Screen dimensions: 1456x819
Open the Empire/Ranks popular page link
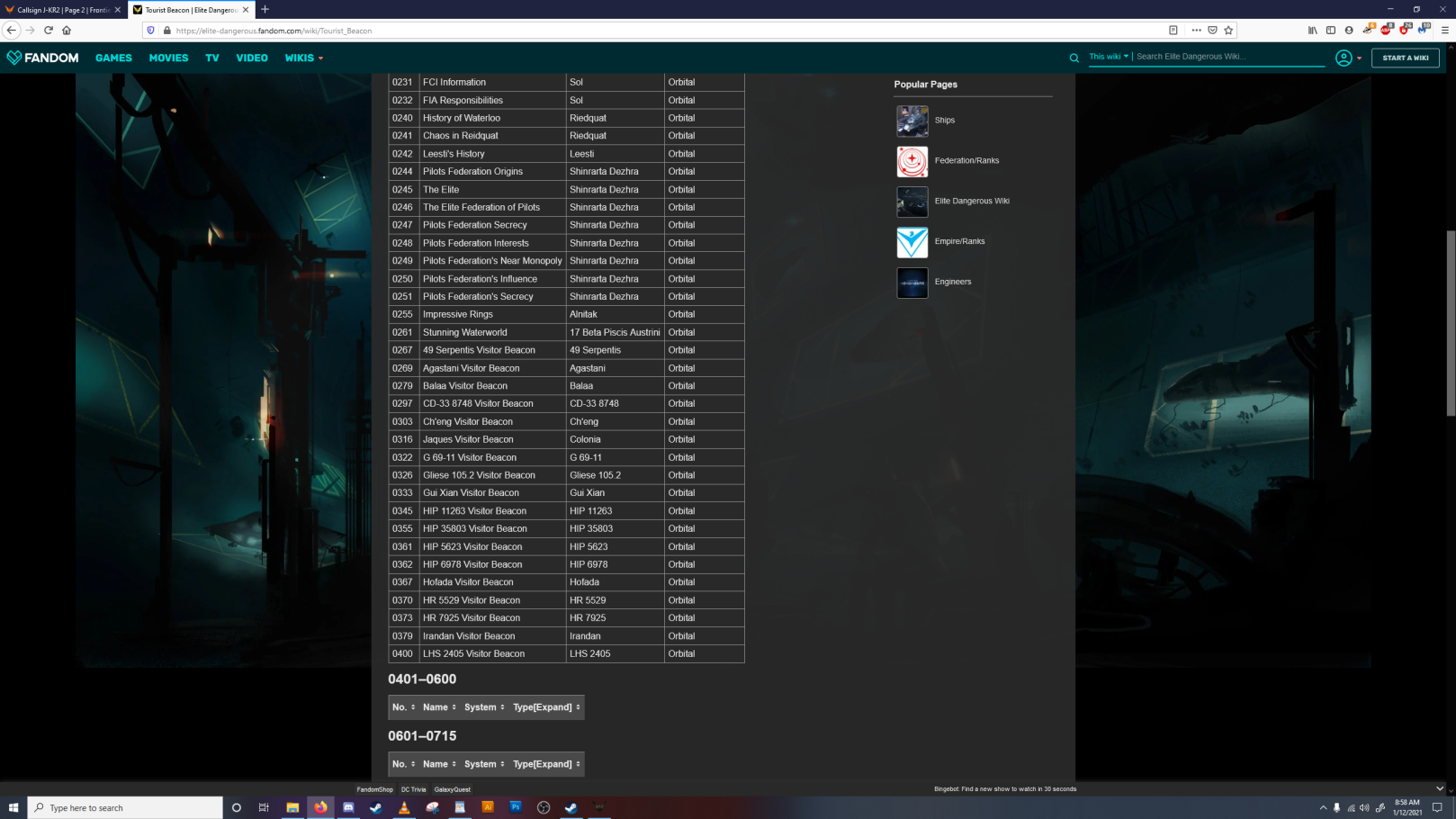click(959, 241)
